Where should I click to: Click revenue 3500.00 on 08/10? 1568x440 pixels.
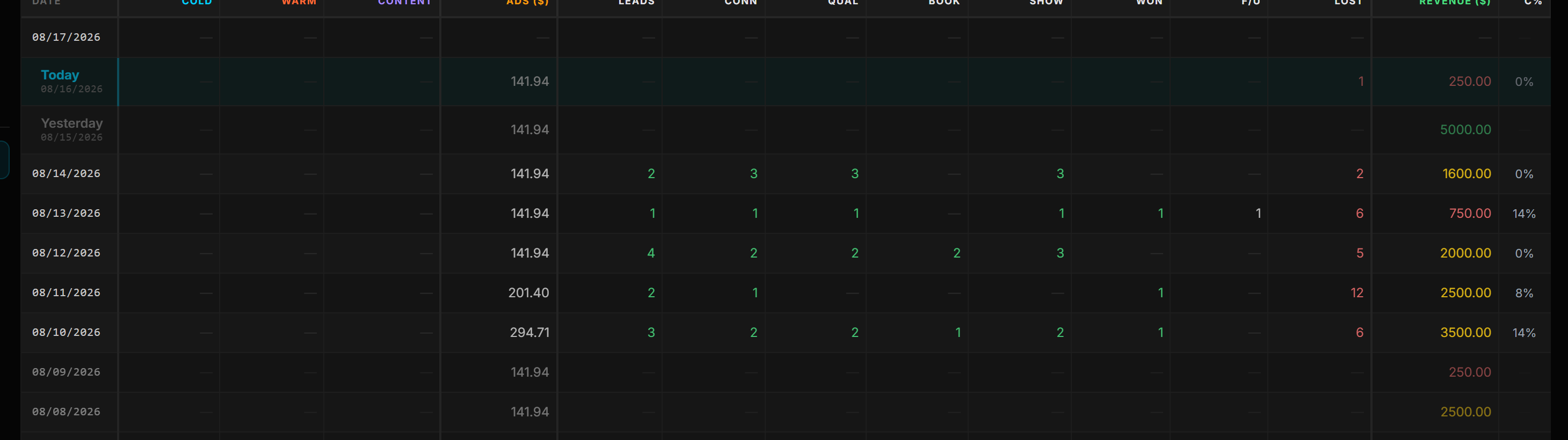[x=1465, y=332]
